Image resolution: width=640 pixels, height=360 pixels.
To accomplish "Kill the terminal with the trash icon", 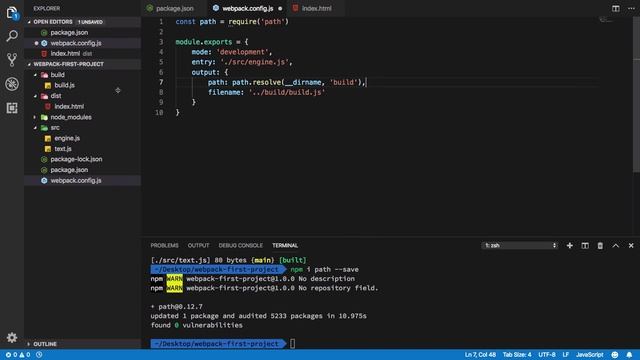I will click(x=600, y=245).
